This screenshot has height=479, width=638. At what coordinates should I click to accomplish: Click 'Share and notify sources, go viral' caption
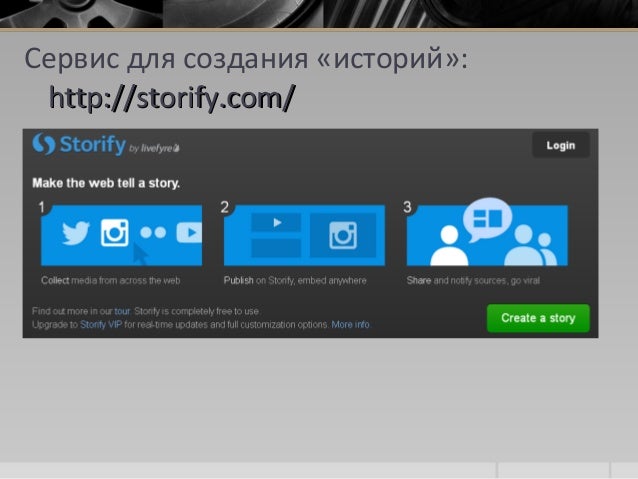click(x=473, y=280)
